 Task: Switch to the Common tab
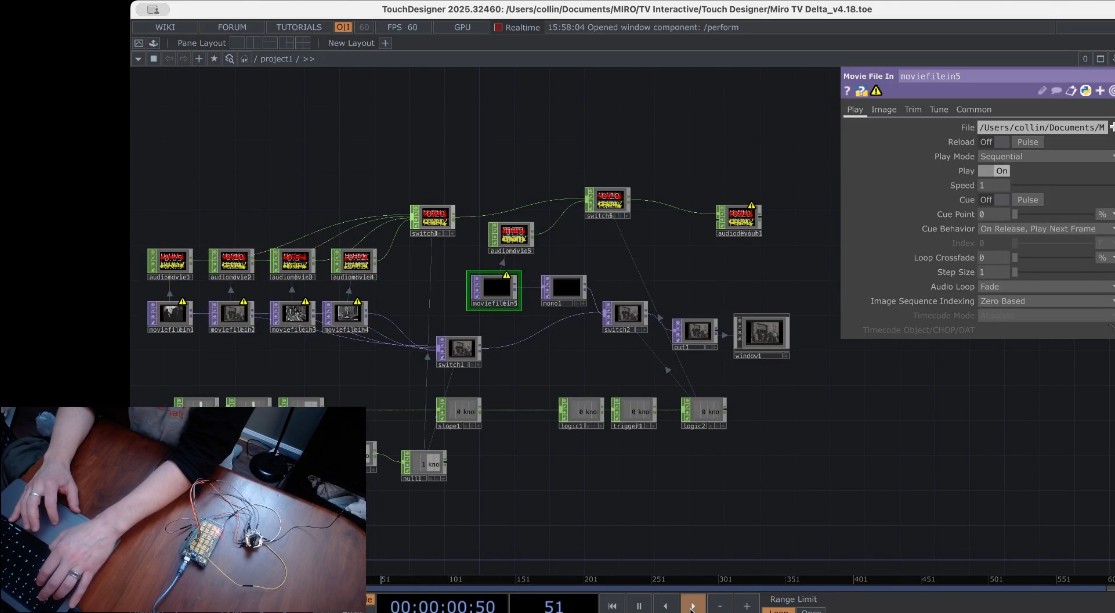(x=973, y=110)
